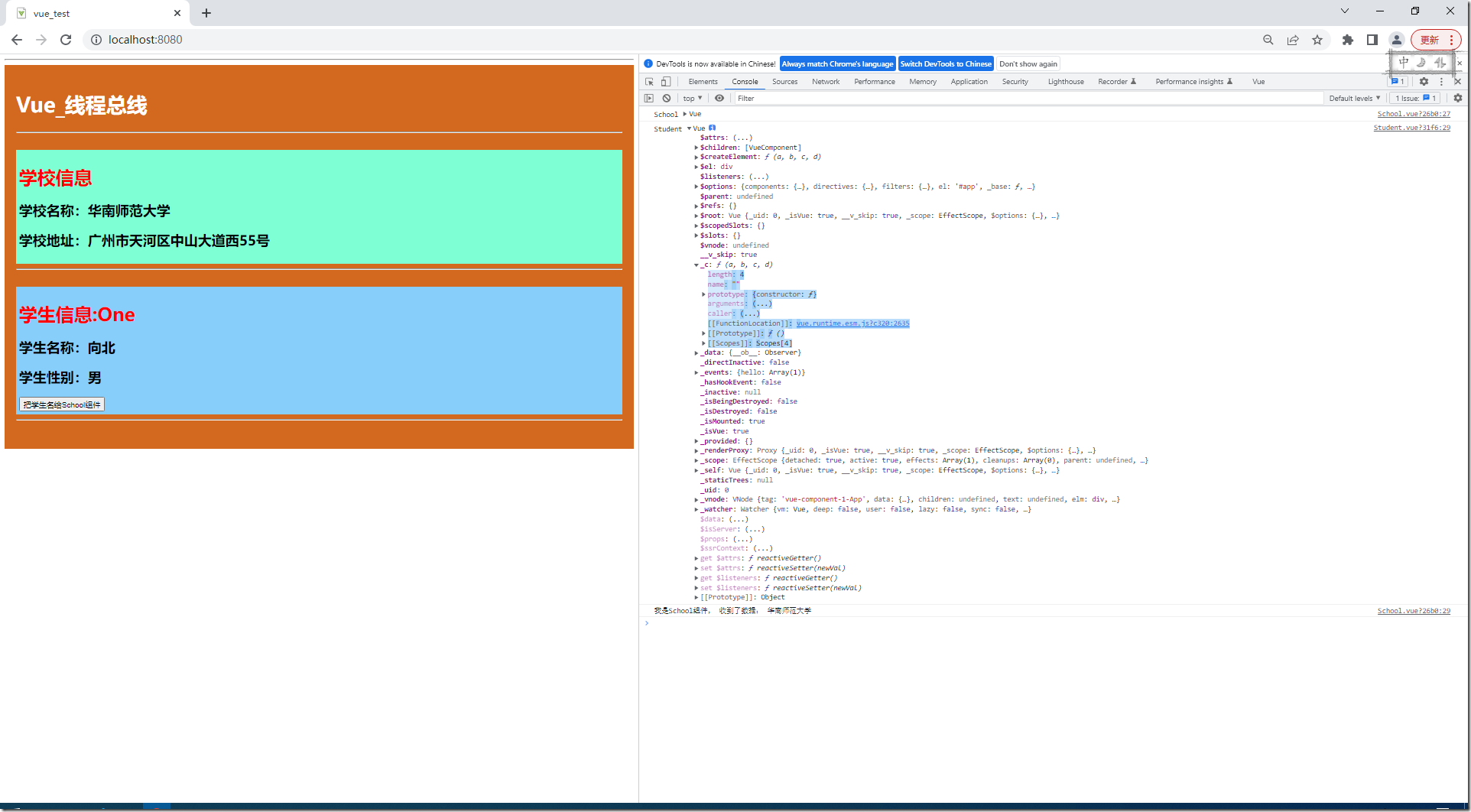Expand the _events property

[x=697, y=372]
